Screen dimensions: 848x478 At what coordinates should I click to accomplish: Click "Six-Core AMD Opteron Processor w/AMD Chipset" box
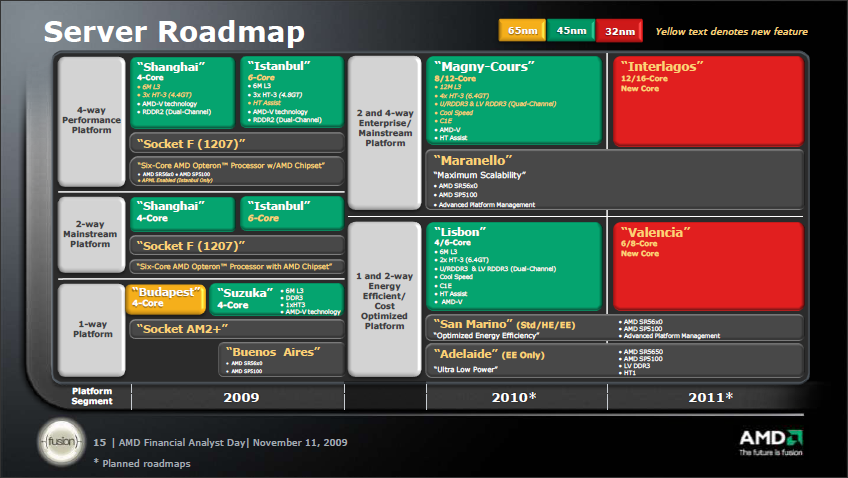pos(237,171)
